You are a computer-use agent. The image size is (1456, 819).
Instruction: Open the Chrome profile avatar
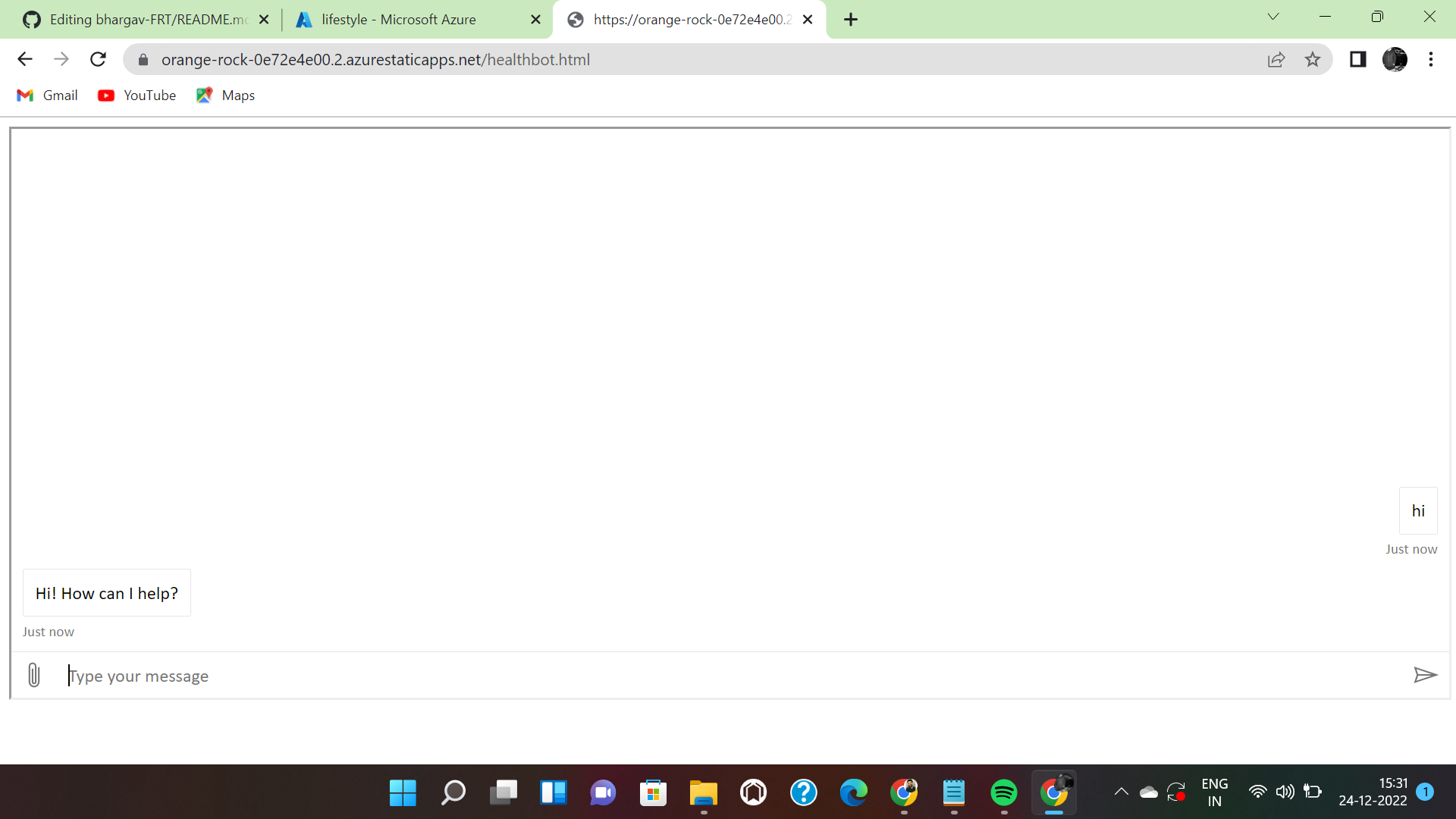point(1395,59)
